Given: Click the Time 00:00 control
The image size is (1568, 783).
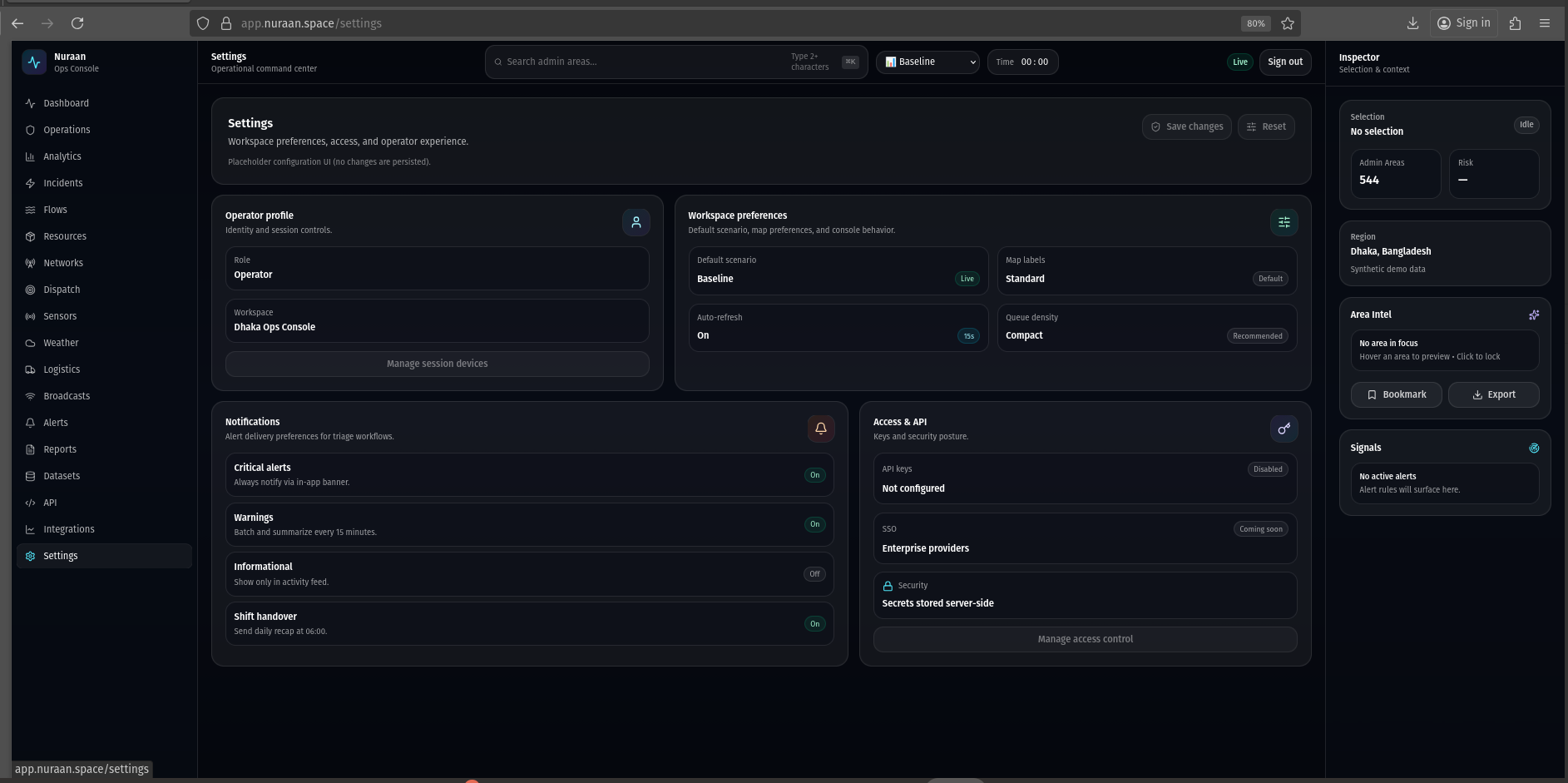Looking at the screenshot, I should (1022, 62).
